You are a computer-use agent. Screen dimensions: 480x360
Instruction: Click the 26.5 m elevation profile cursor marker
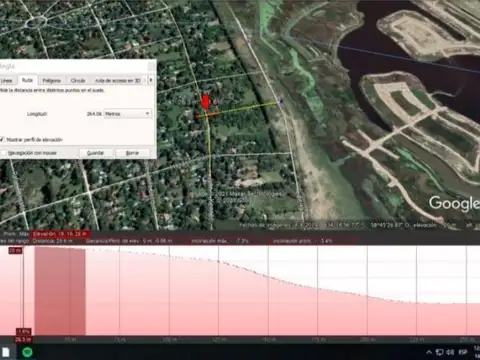click(x=23, y=340)
